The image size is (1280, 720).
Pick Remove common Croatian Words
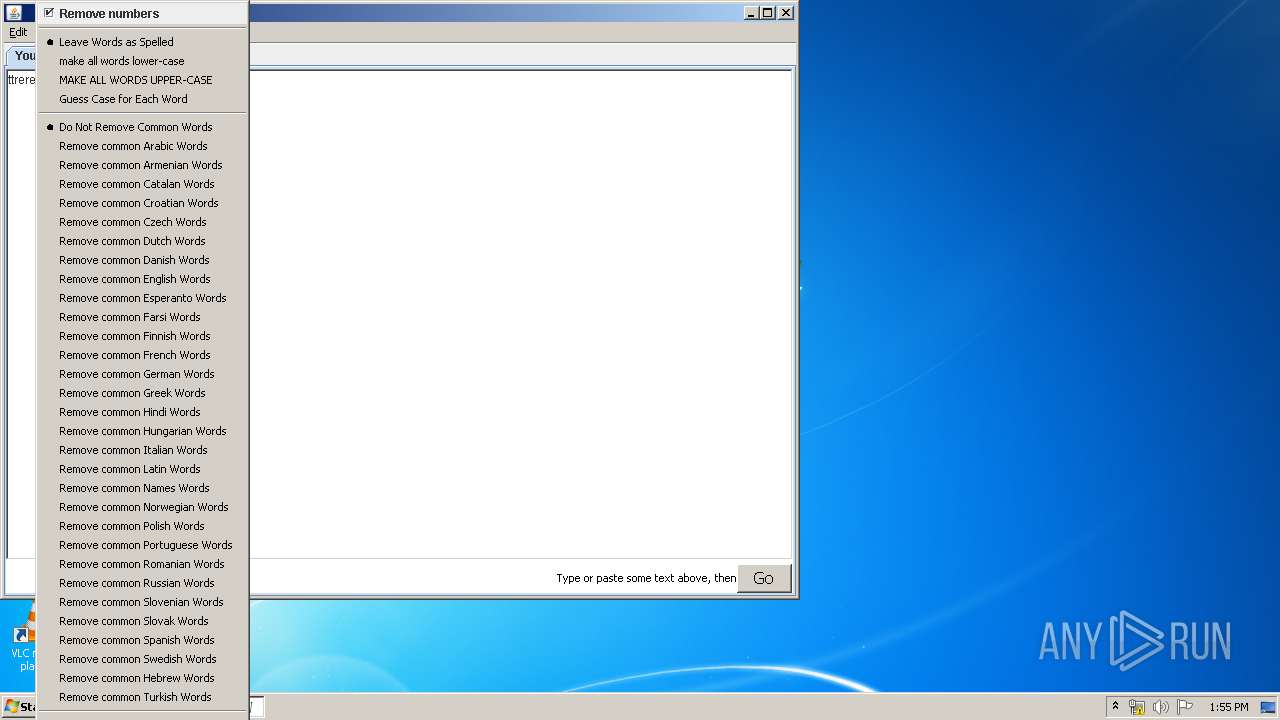pos(143,203)
